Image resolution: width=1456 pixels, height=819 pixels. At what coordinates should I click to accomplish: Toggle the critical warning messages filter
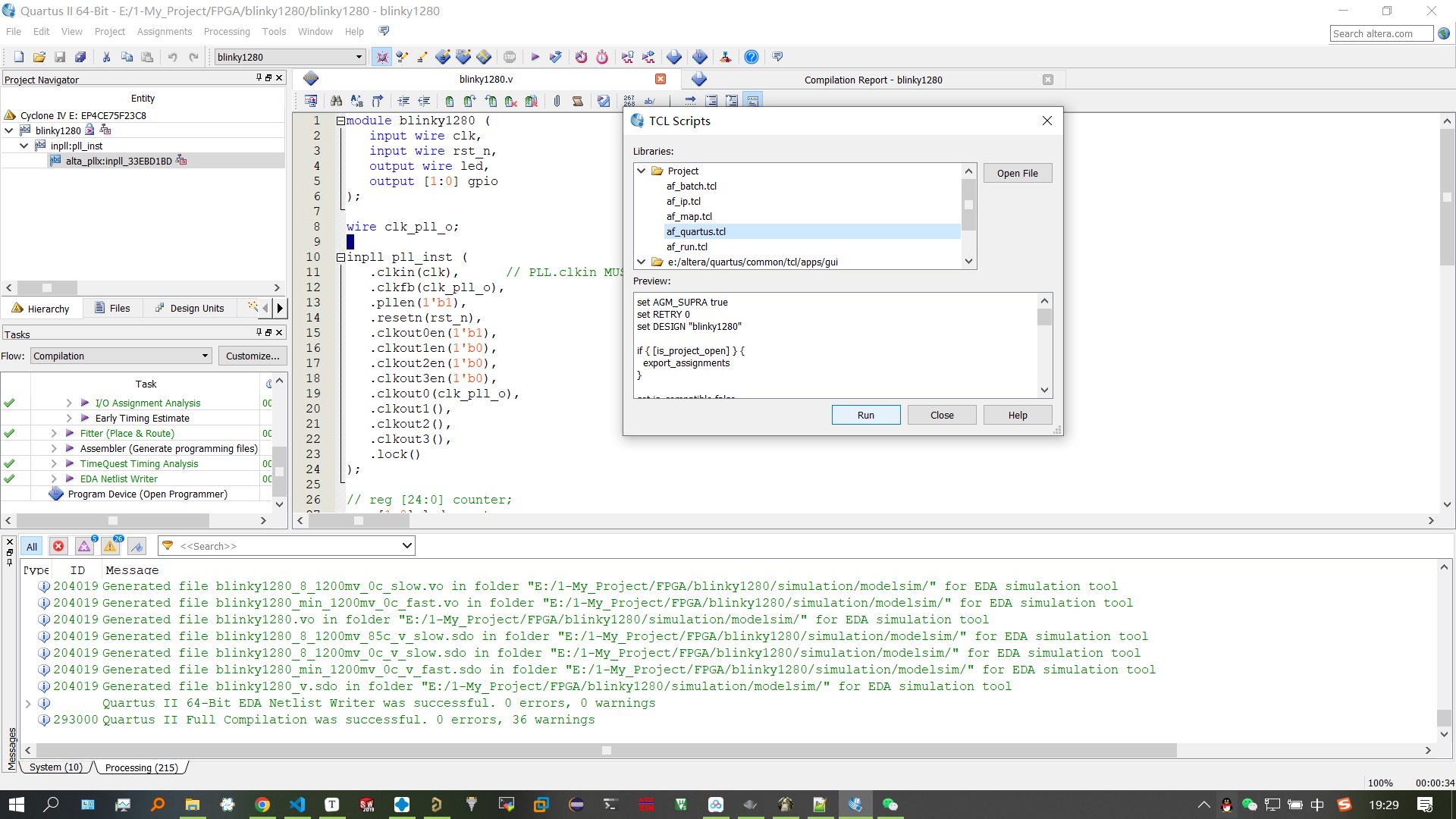[85, 546]
